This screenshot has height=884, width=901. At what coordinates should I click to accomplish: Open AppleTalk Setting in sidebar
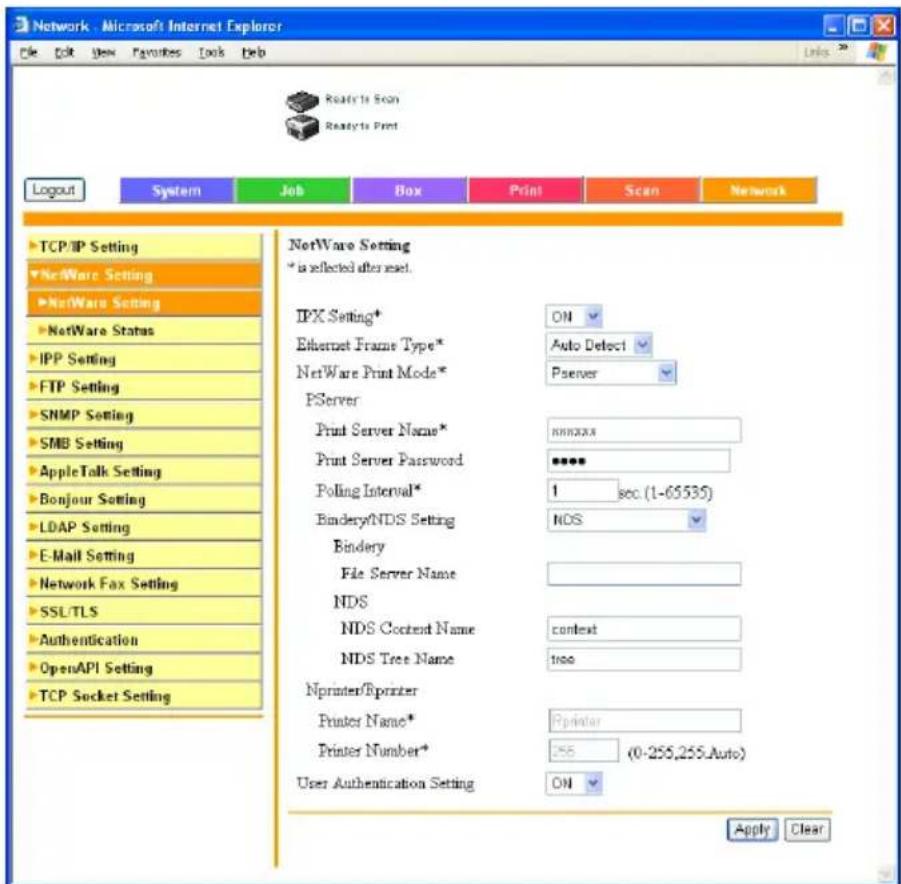pos(144,471)
